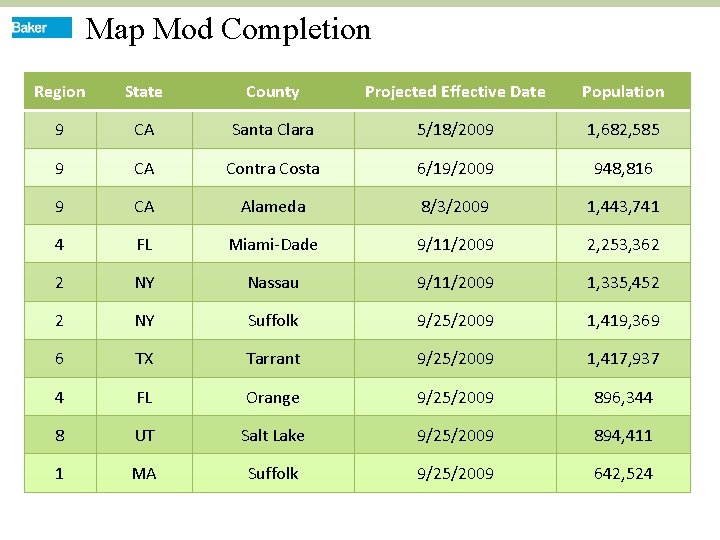Click the Region column header
This screenshot has width=720, height=540.
(x=60, y=91)
